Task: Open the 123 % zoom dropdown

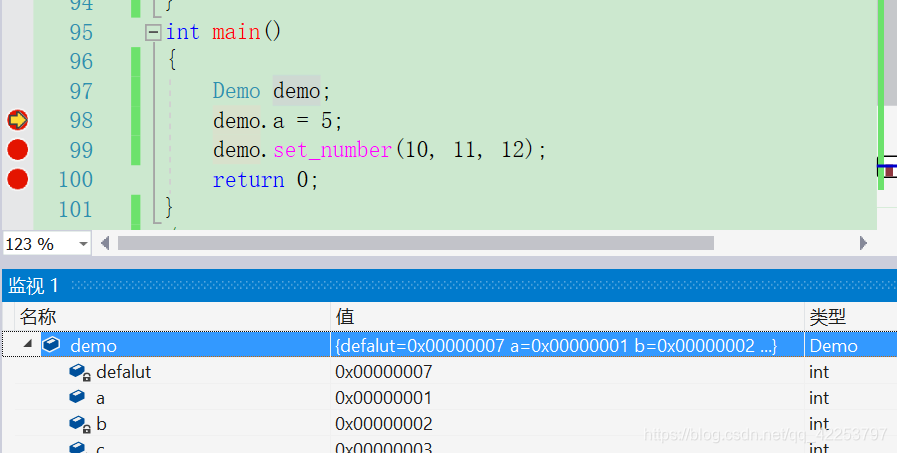Action: 83,244
